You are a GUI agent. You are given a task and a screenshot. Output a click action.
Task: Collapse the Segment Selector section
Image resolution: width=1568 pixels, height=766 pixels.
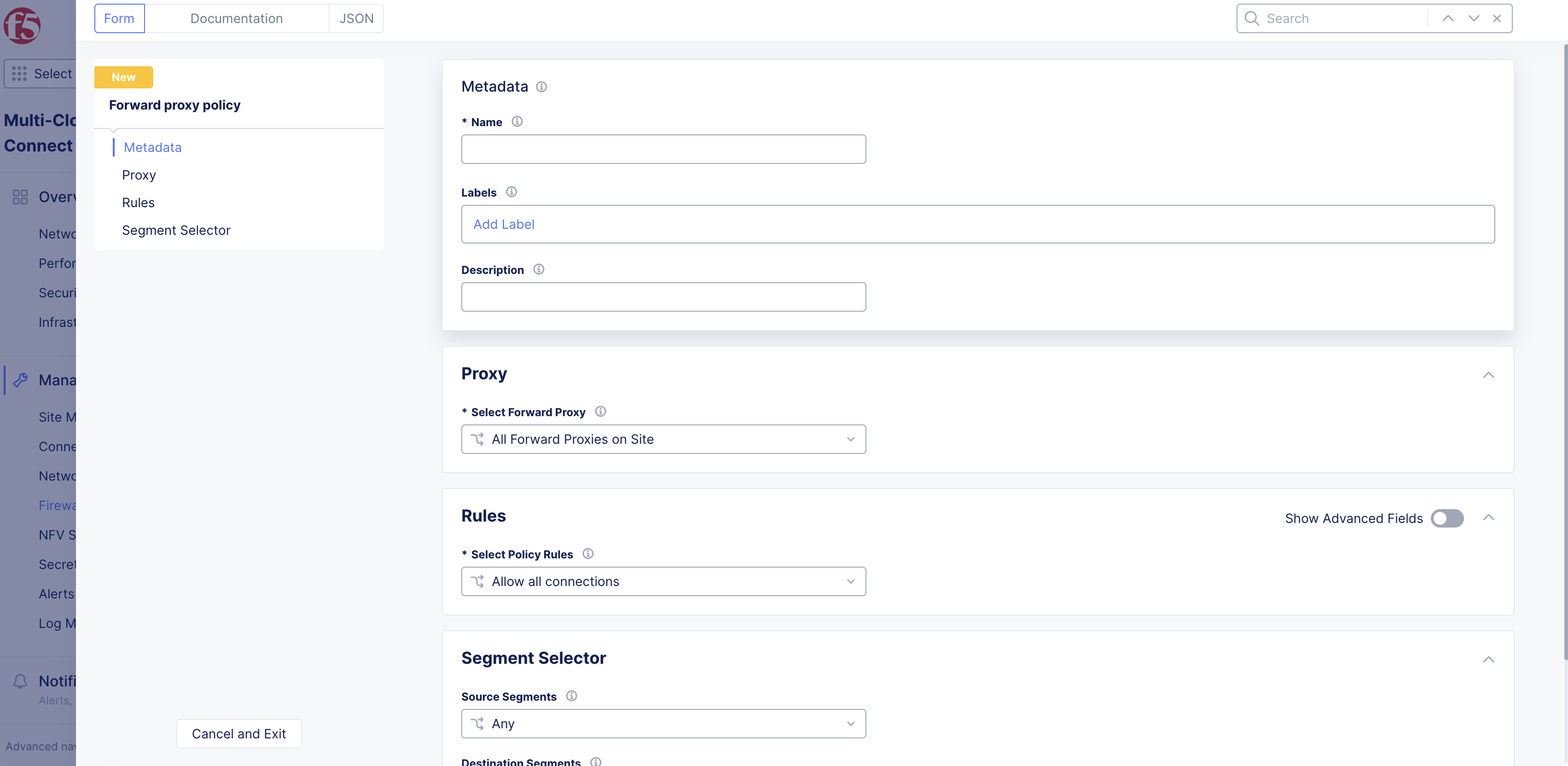pyautogui.click(x=1488, y=660)
